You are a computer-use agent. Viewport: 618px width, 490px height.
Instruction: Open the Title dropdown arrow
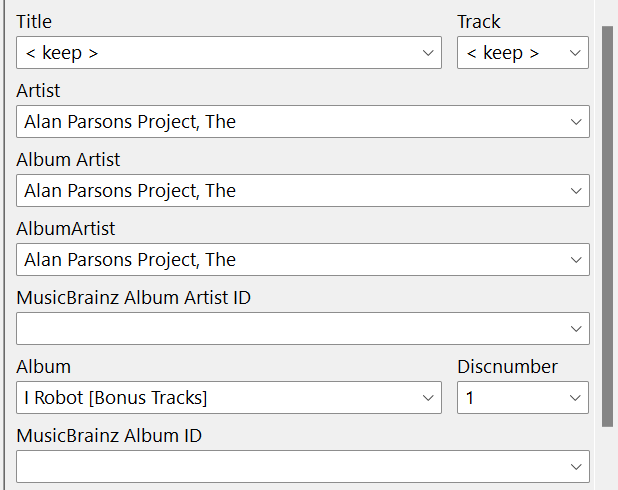click(x=427, y=53)
